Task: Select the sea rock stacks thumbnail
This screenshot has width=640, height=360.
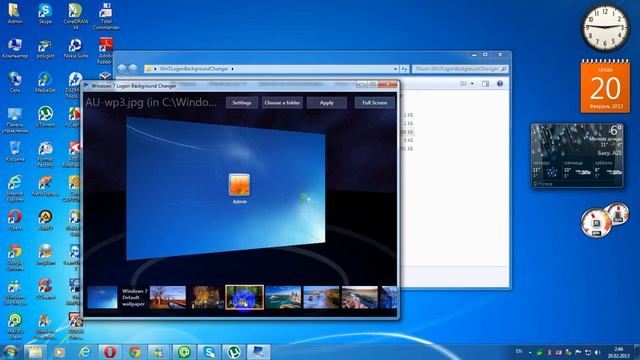Action: 321,297
